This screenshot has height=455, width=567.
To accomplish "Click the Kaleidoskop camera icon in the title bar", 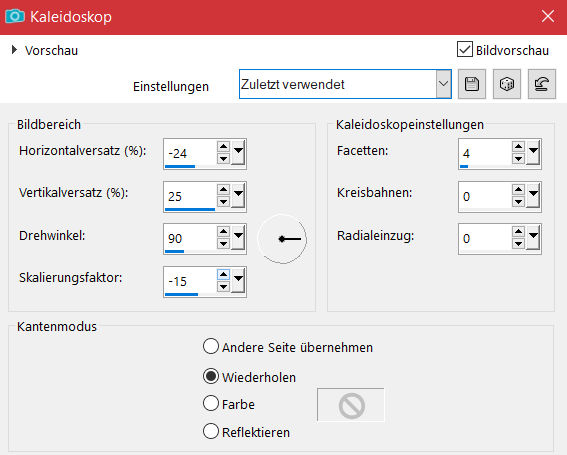I will 15,16.
